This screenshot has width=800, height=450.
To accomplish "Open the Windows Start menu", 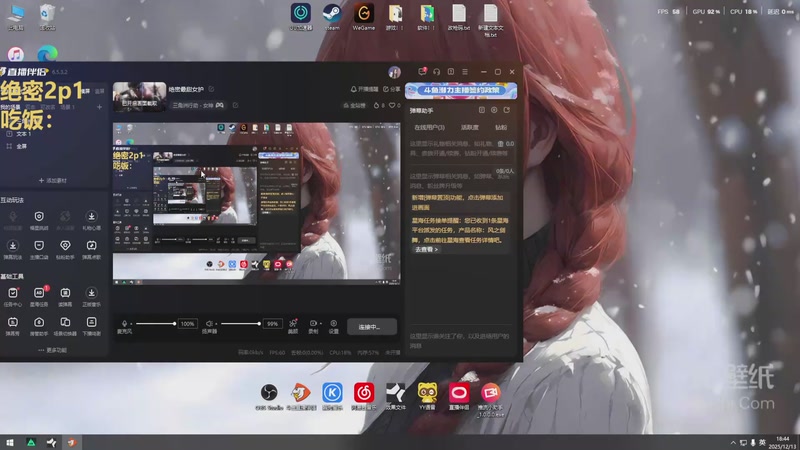I will pos(10,443).
